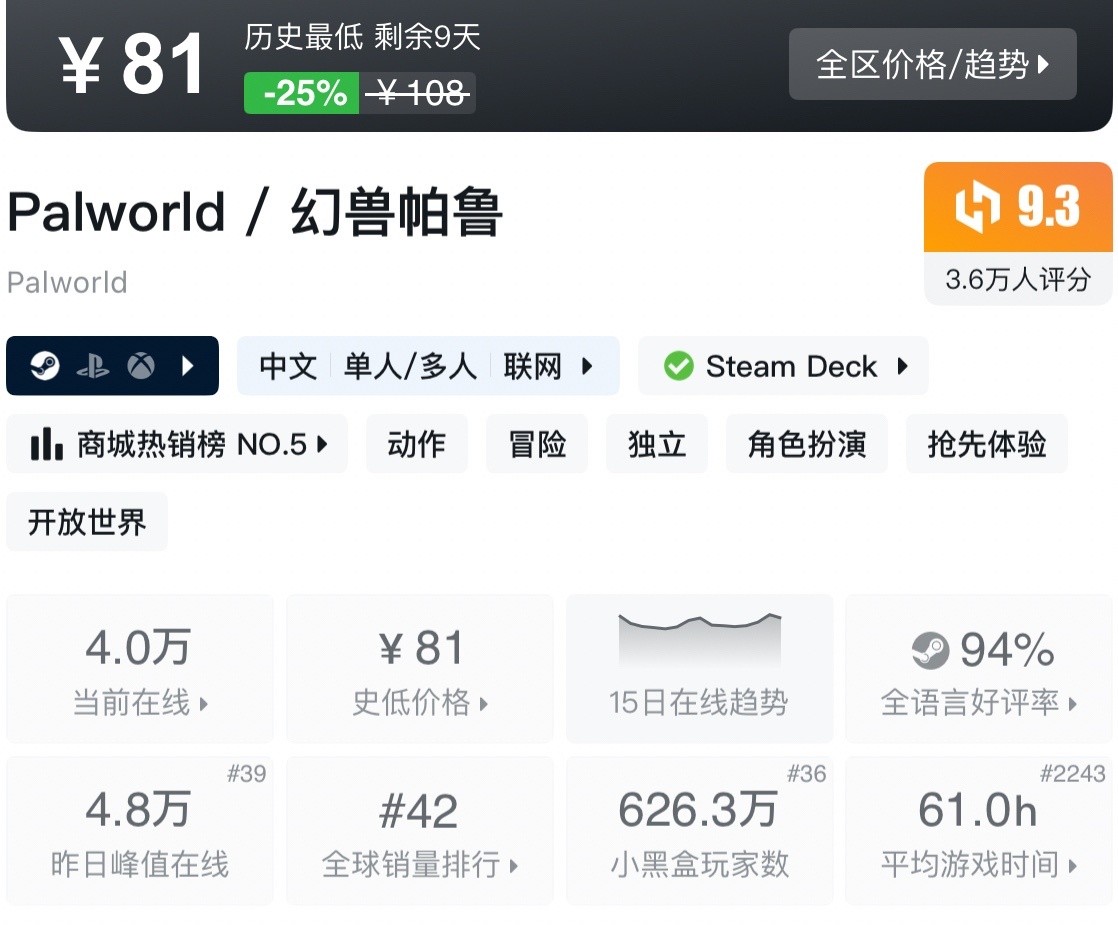Click the 9.3 rating score badge
The height and width of the screenshot is (925, 1118).
point(1018,207)
